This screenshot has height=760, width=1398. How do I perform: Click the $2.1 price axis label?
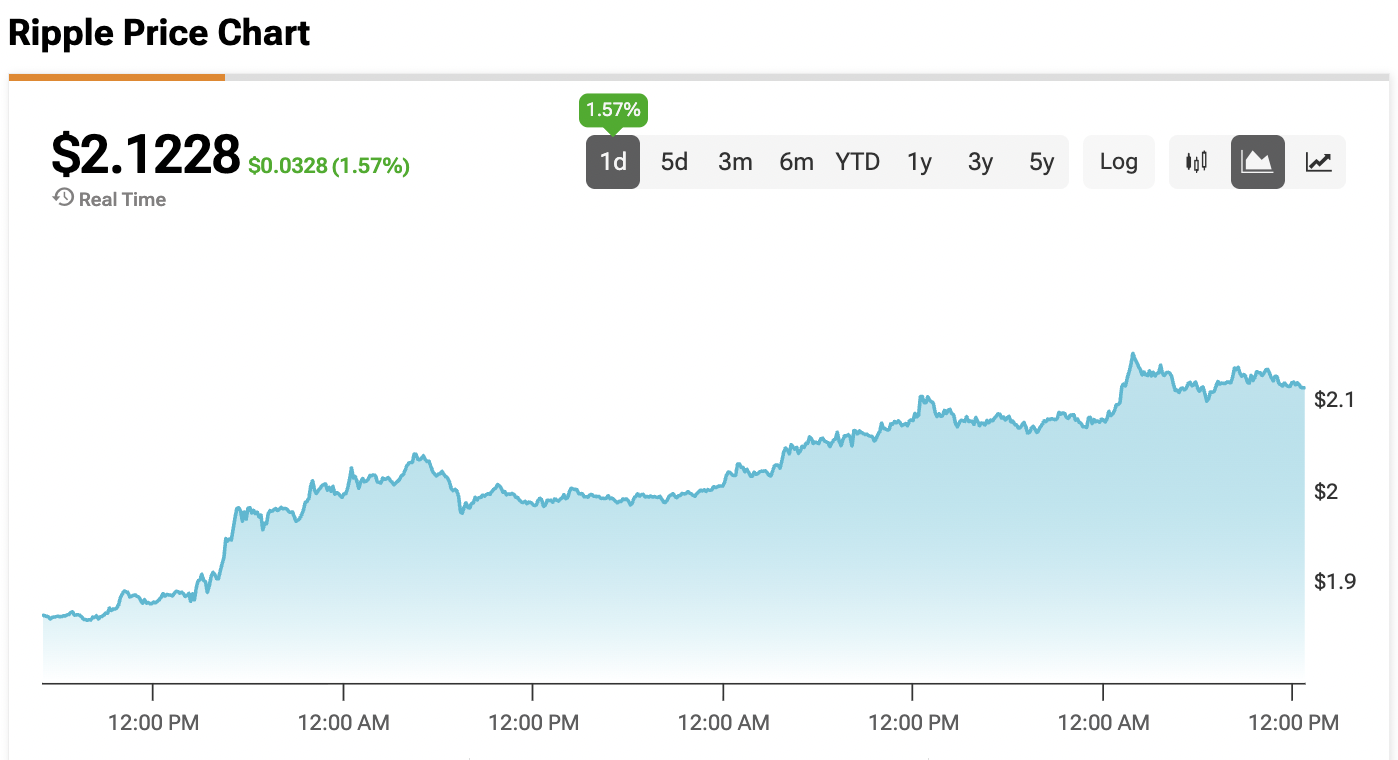(1335, 400)
